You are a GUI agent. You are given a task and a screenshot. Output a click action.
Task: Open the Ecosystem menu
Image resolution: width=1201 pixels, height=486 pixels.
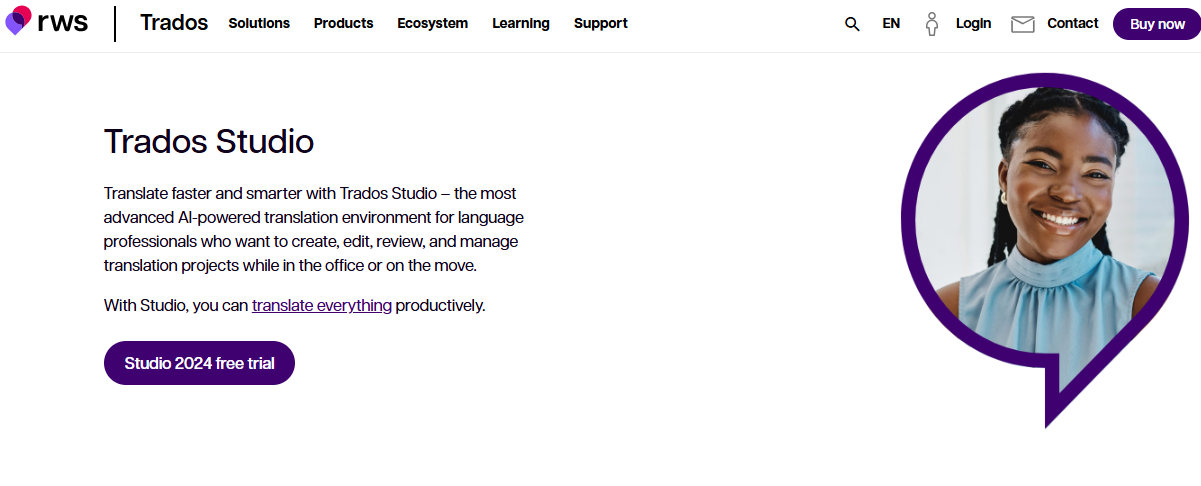(432, 23)
